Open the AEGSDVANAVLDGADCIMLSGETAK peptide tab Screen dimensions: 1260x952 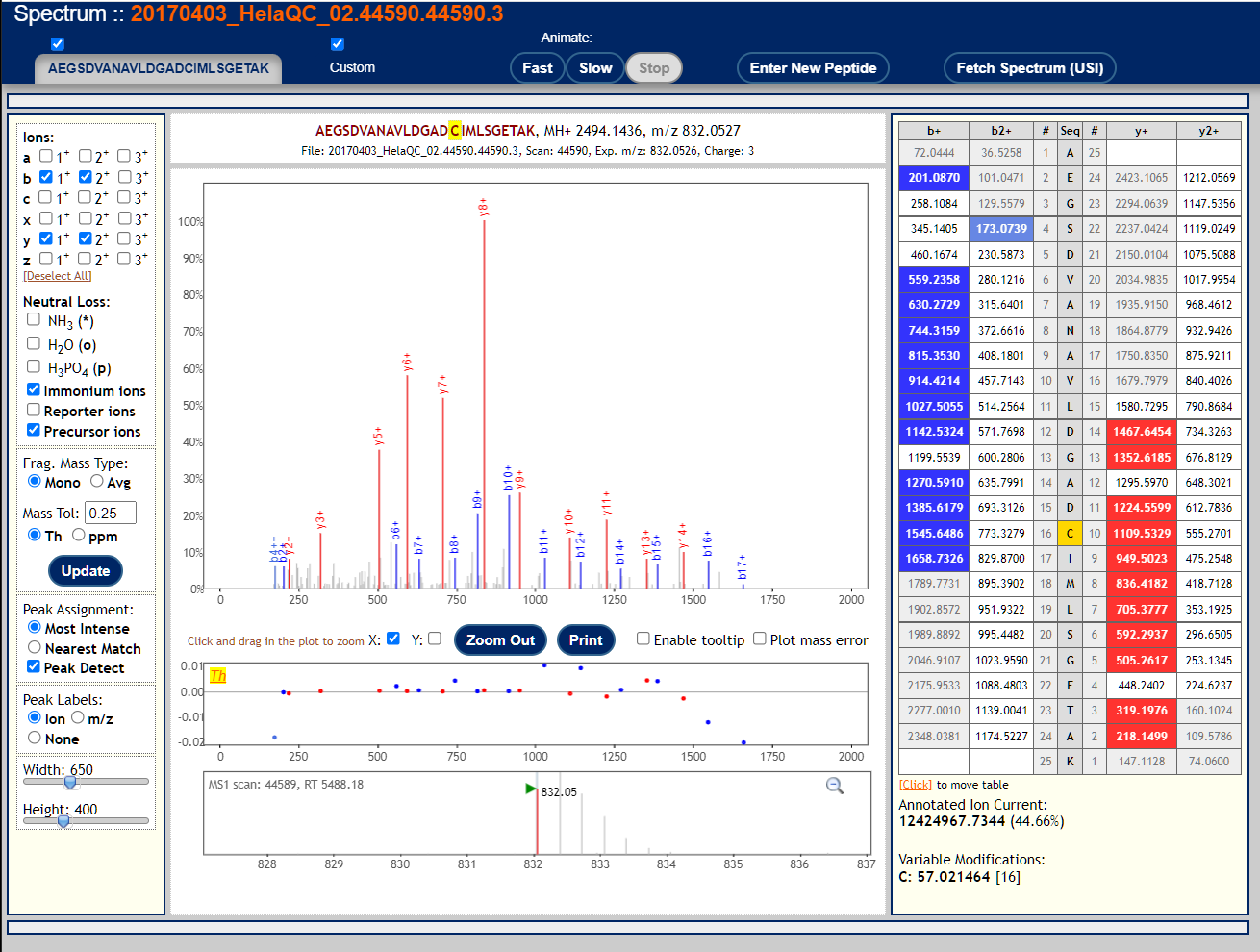coord(159,68)
